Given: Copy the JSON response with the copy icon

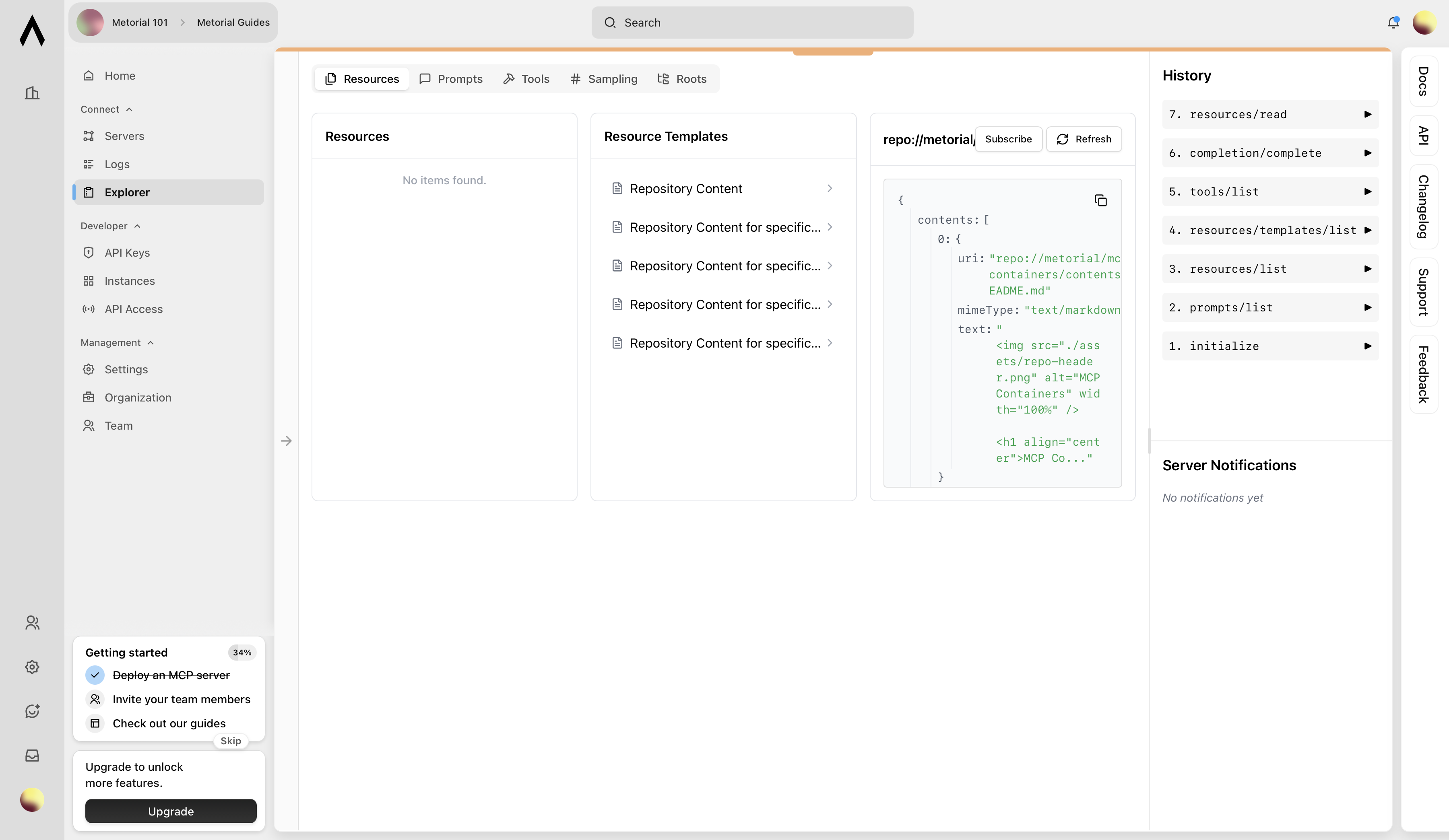Looking at the screenshot, I should point(1100,200).
